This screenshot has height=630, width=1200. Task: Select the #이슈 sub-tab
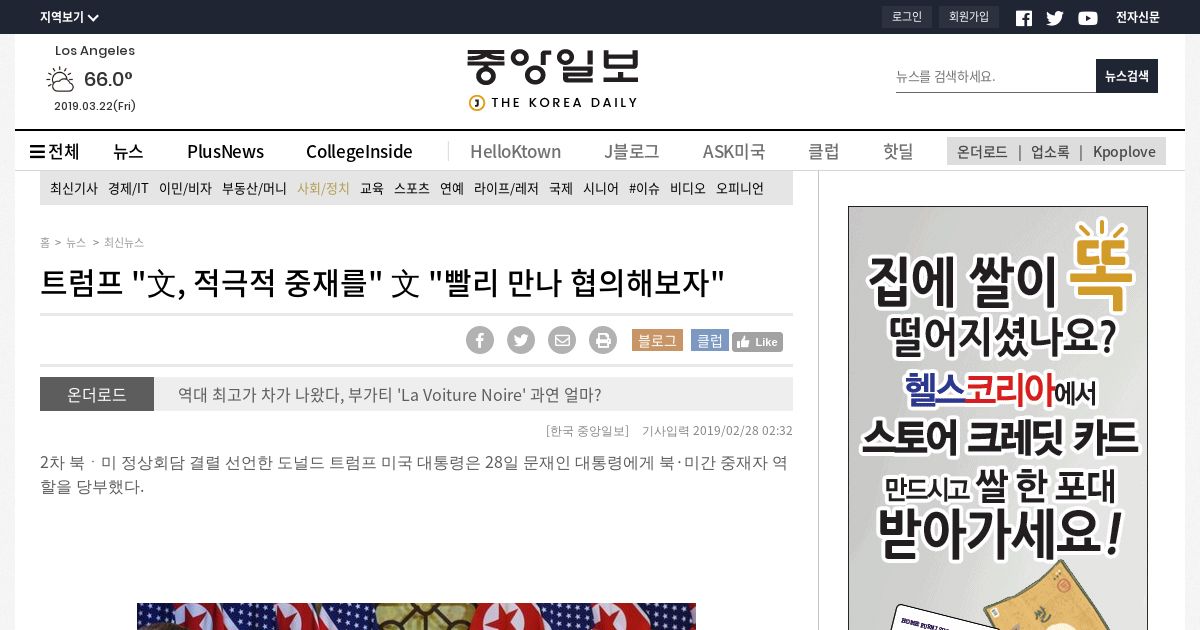[644, 188]
